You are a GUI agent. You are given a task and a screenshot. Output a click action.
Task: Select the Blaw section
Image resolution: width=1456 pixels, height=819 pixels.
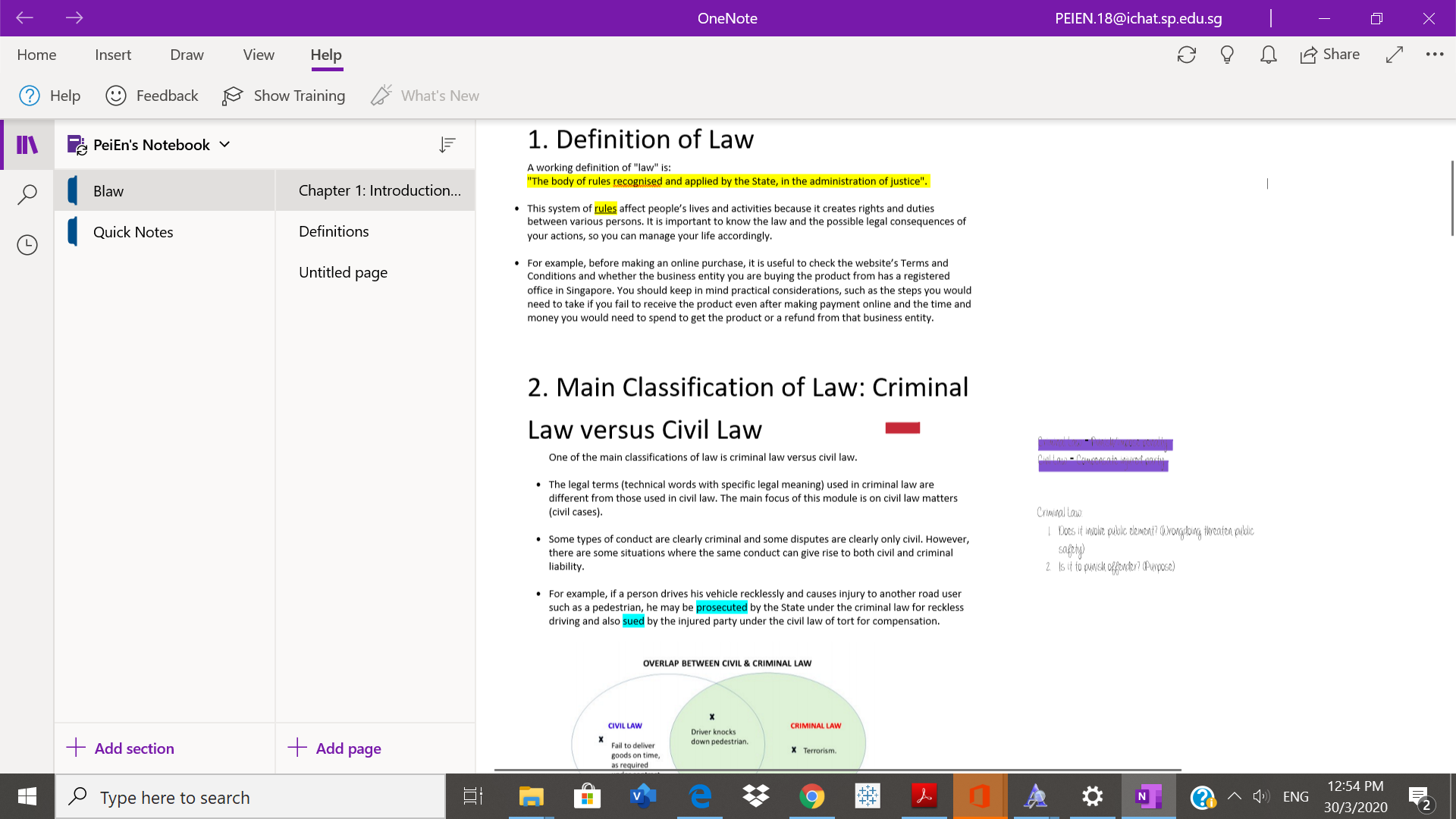[x=165, y=190]
